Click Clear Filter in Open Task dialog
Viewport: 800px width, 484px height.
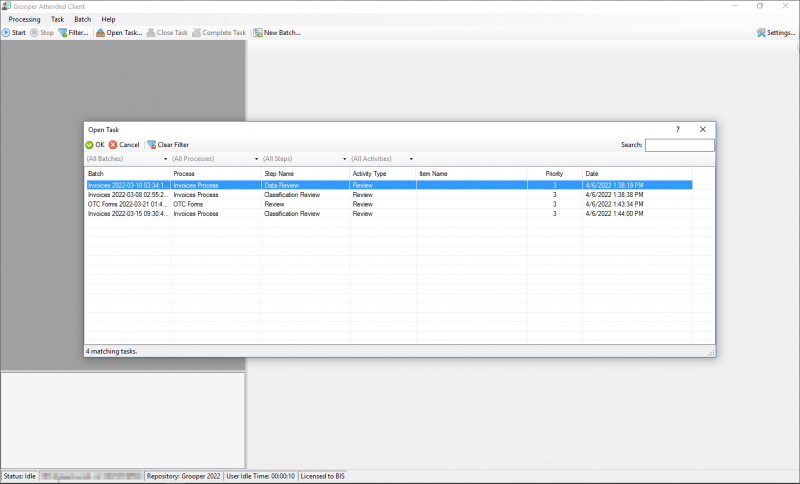click(x=168, y=145)
